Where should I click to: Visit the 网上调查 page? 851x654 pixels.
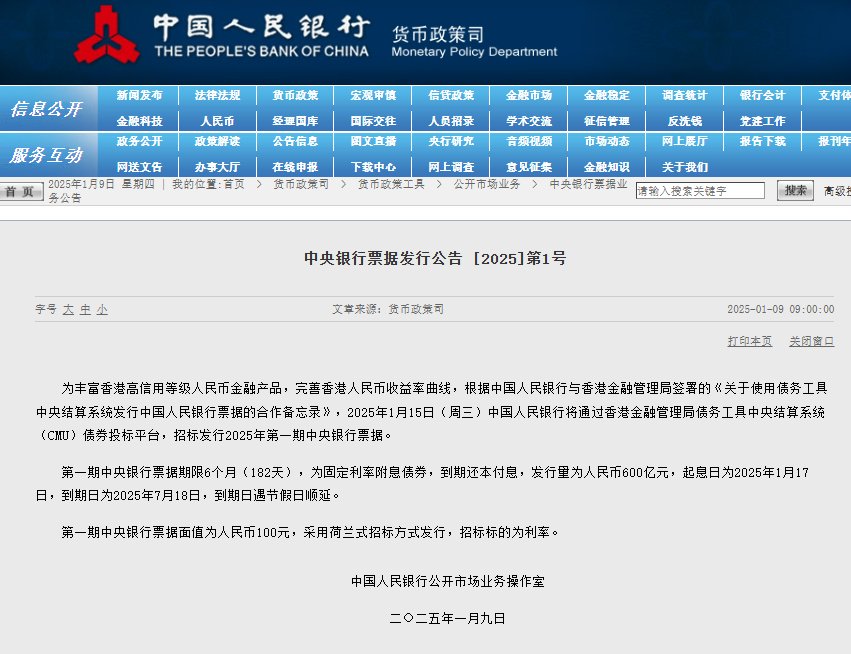click(x=451, y=167)
